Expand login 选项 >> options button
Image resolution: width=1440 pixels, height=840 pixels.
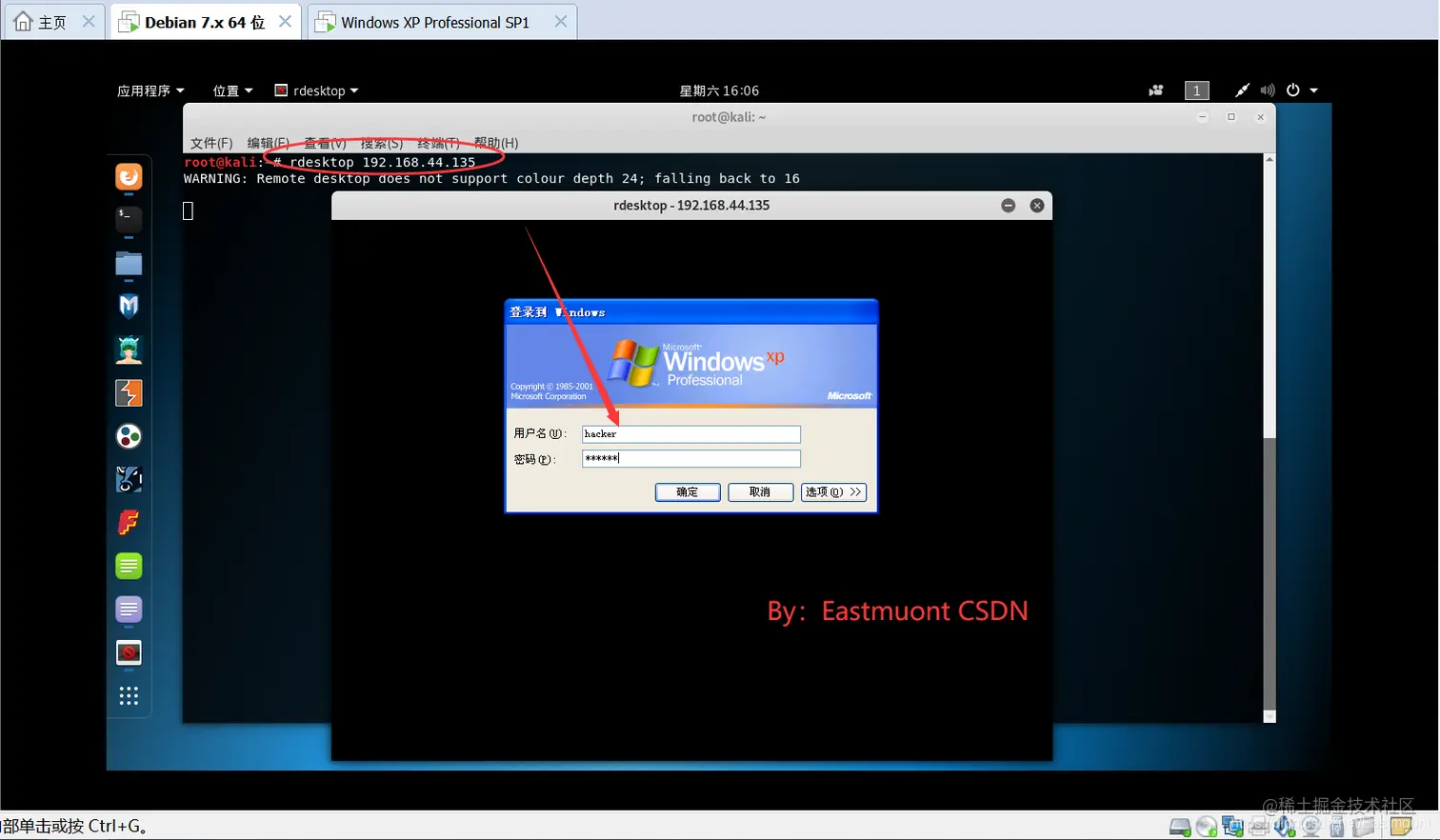tap(833, 491)
